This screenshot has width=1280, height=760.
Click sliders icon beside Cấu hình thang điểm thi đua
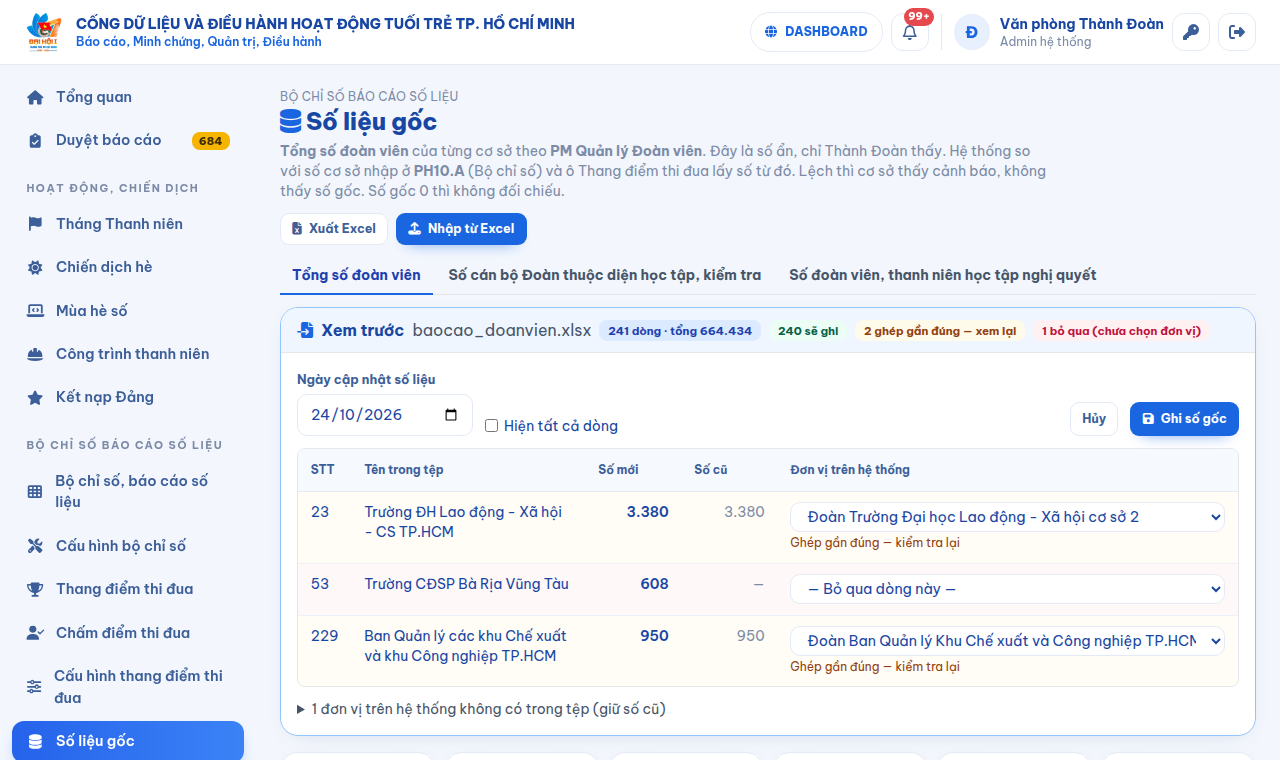coord(34,687)
